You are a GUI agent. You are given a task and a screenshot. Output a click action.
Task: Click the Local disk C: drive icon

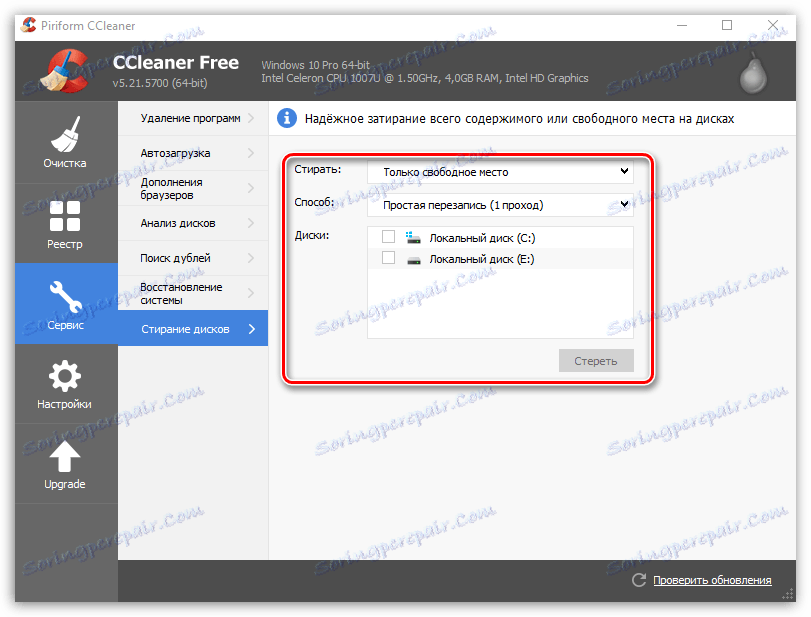pos(413,238)
